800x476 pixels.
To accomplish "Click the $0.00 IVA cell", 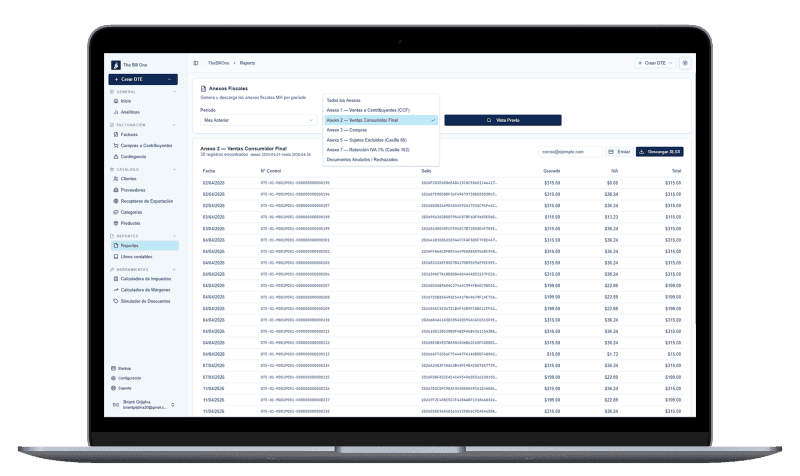I will click(612, 183).
